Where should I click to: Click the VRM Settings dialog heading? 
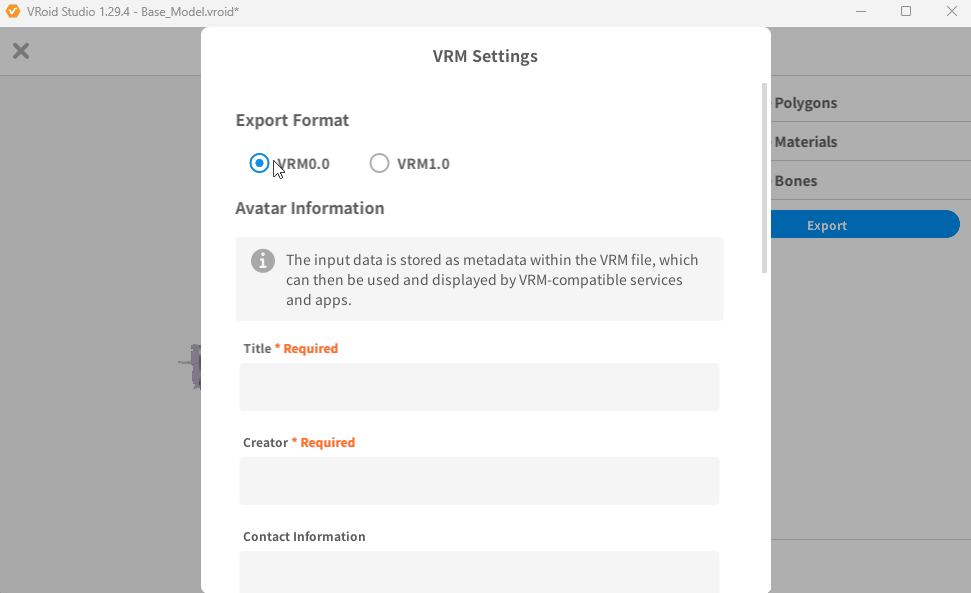pyautogui.click(x=485, y=56)
